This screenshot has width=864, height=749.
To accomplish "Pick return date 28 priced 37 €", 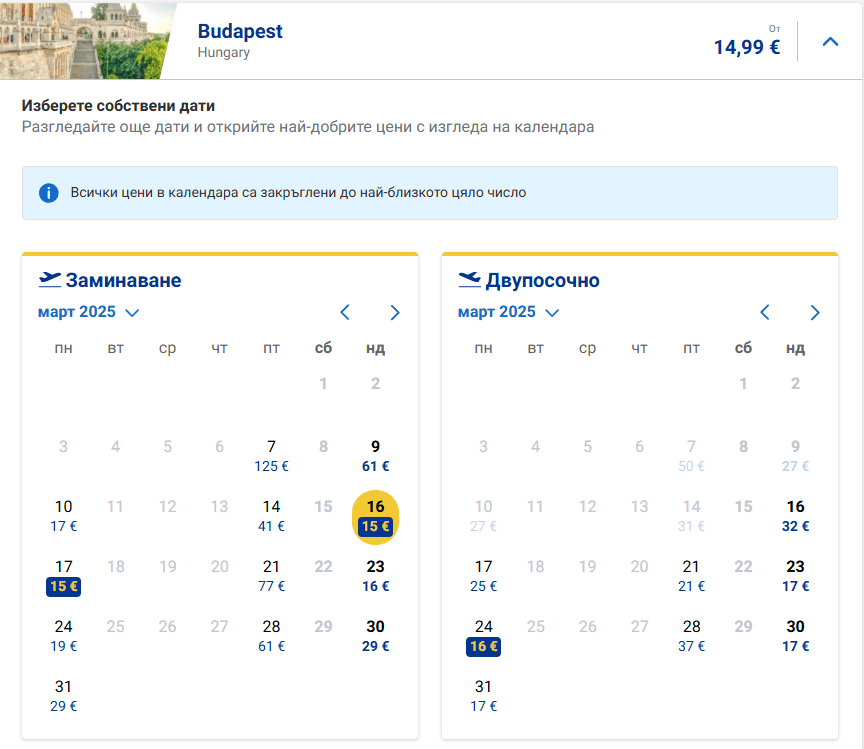I will click(x=691, y=636).
